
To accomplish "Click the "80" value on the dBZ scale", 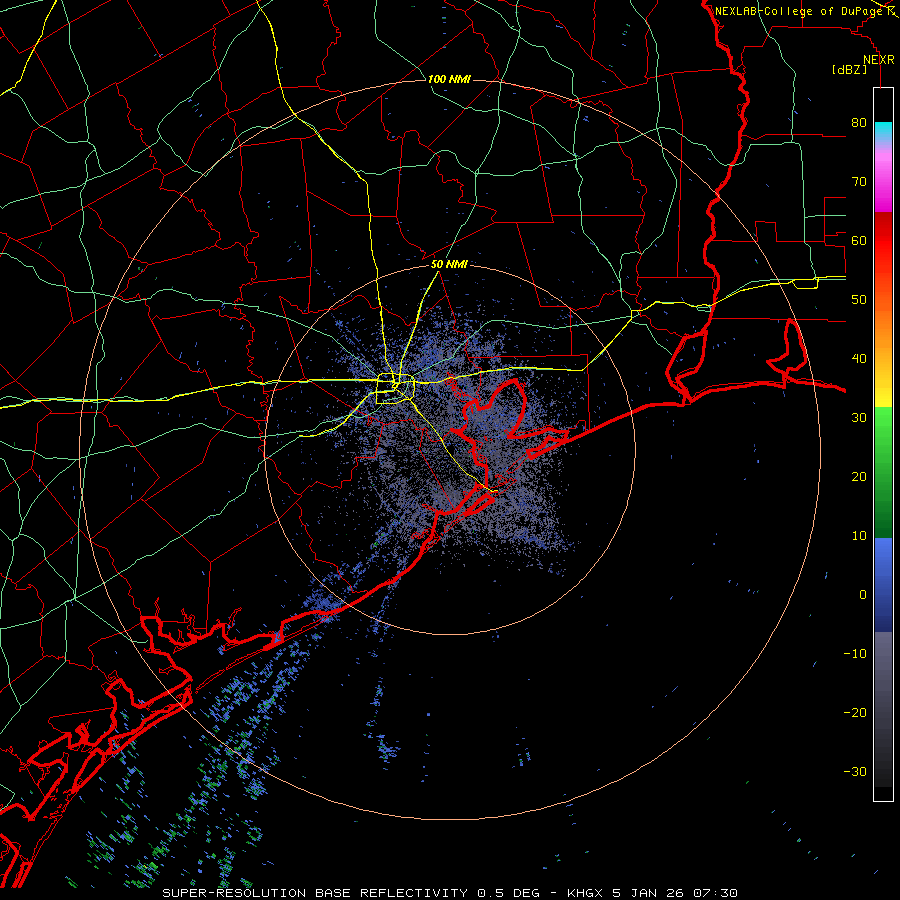I will click(x=859, y=122).
